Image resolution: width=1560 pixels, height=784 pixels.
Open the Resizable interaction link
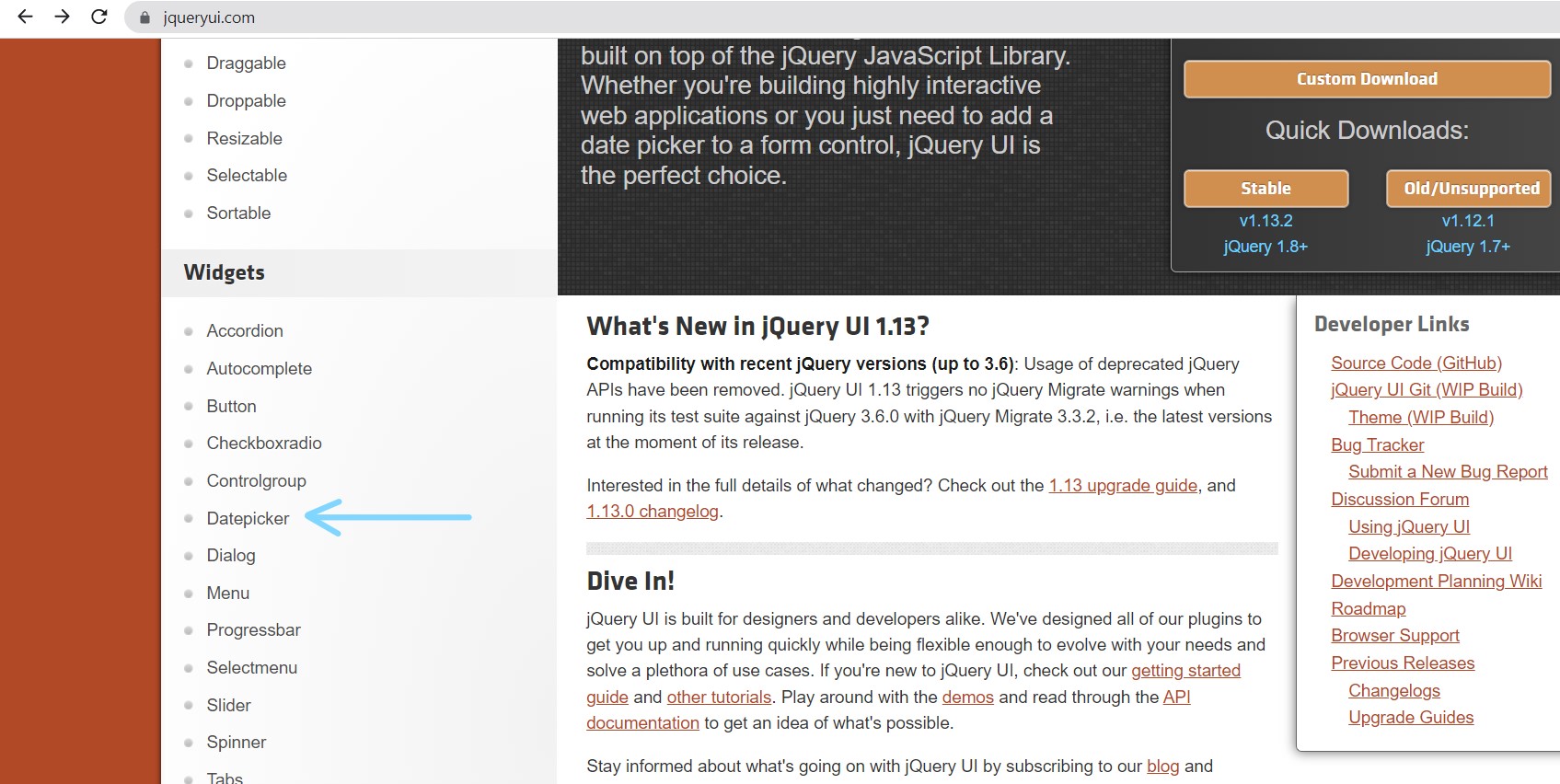coord(244,138)
